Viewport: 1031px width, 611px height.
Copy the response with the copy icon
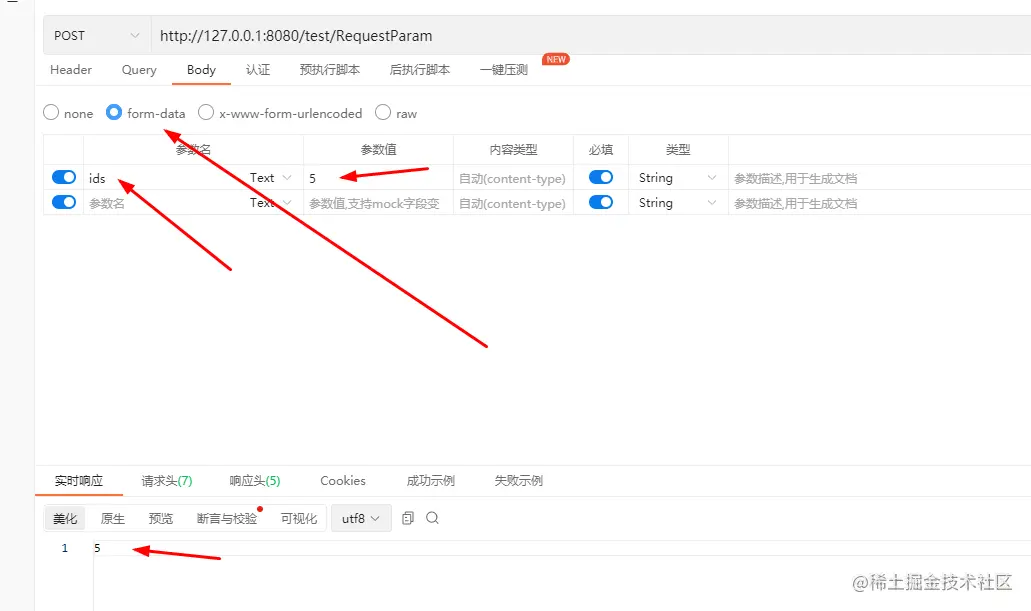(x=408, y=518)
